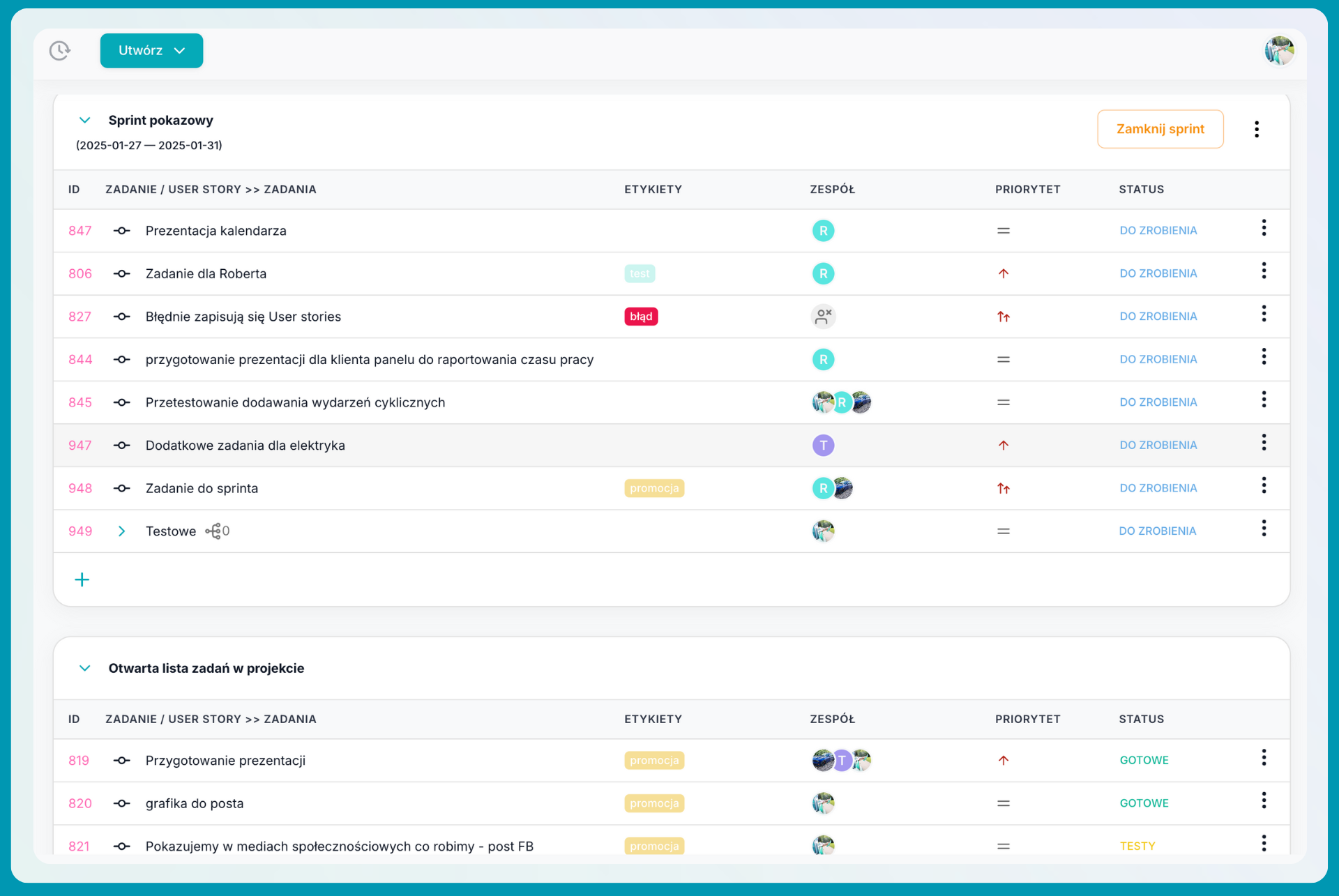Open the Utwórz dropdown button
Viewport: 1339px width, 896px height.
pos(151,50)
